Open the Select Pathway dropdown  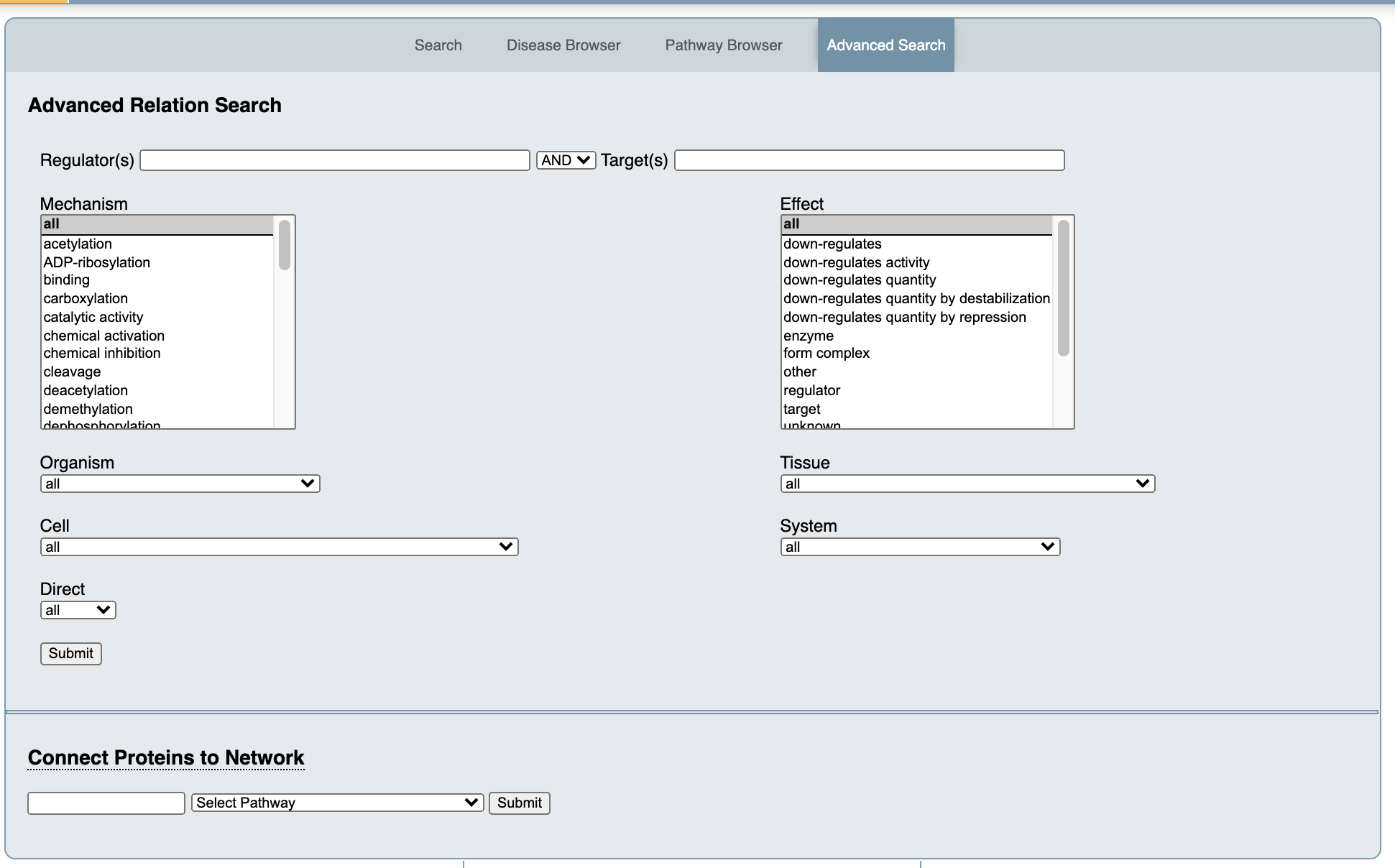pos(338,803)
